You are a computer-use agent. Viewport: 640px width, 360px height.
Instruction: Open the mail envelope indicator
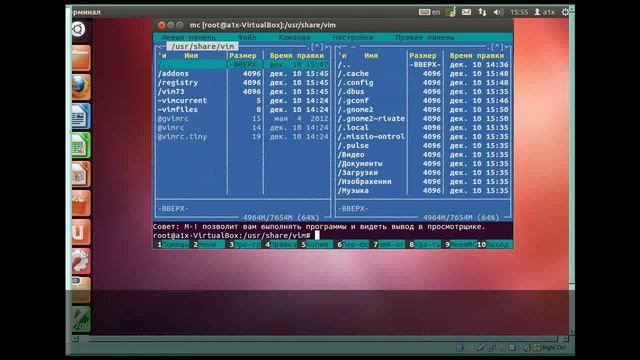point(466,12)
